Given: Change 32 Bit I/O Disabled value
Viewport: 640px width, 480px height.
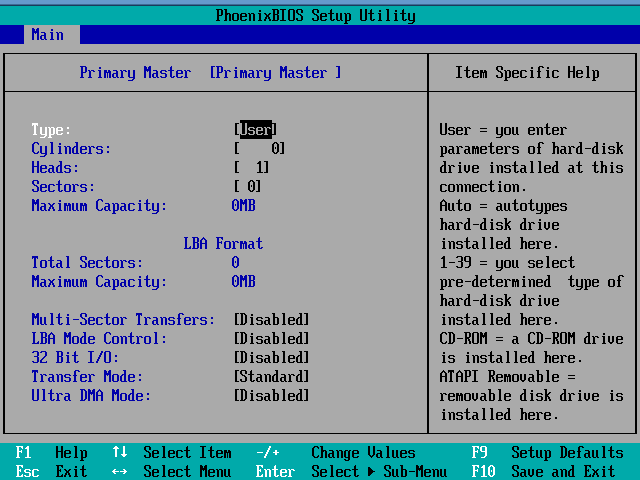Looking at the screenshot, I should (x=271, y=358).
